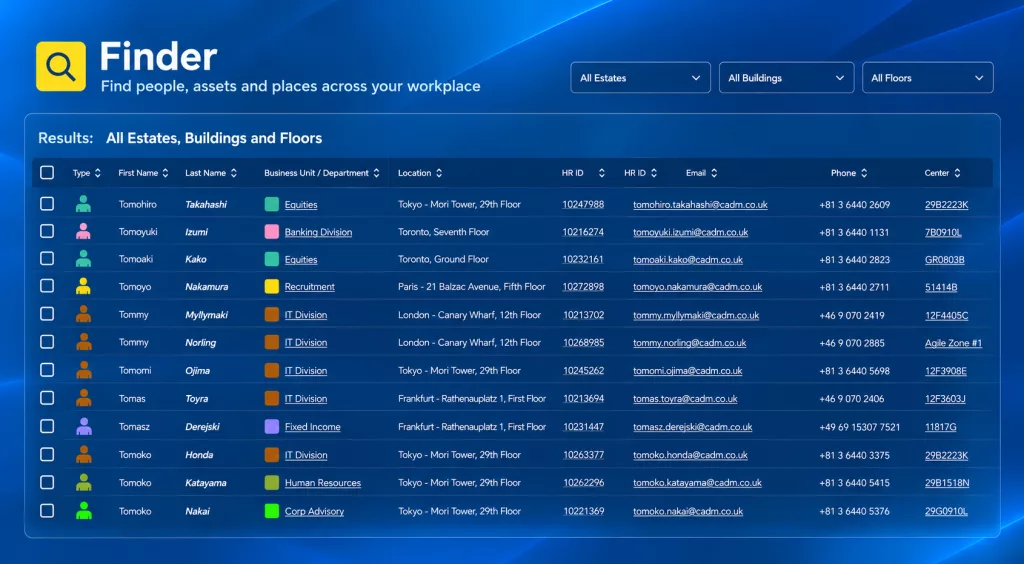This screenshot has height=564, width=1024.
Task: Sort by Type column arrows
Action: coord(97,173)
